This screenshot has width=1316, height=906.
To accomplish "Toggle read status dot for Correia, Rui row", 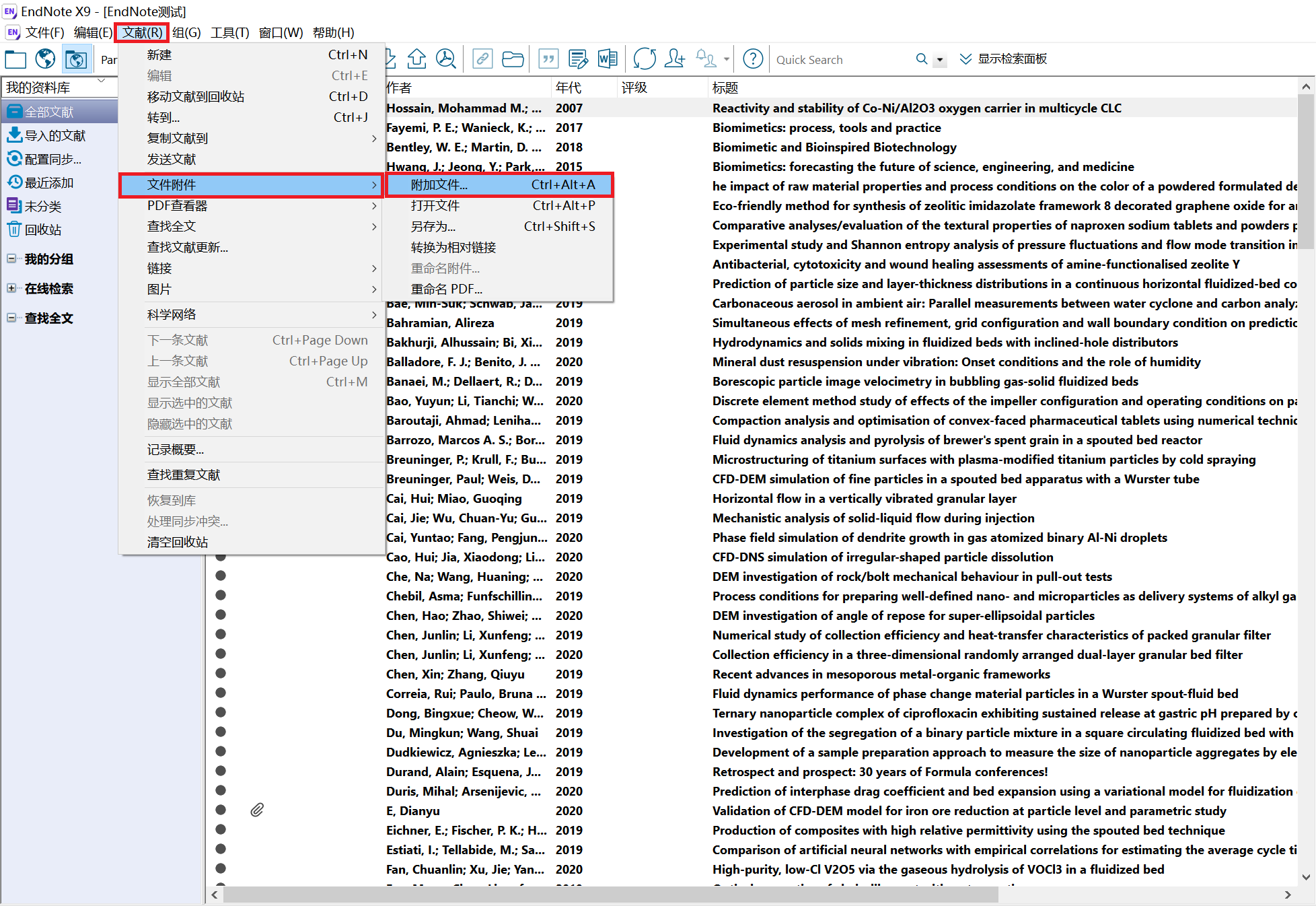I will point(221,693).
